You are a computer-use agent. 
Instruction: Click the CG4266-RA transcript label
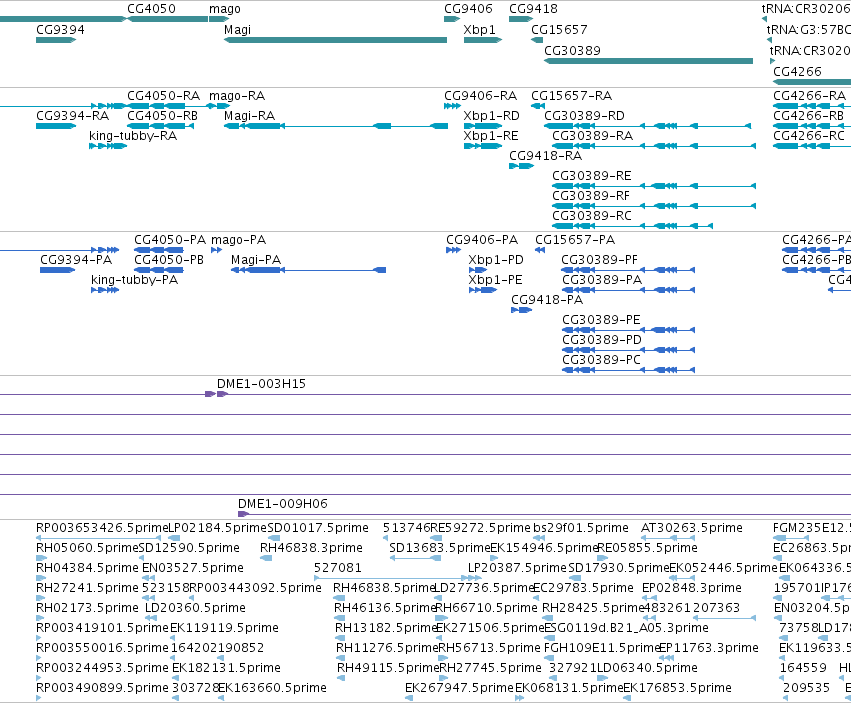point(810,96)
